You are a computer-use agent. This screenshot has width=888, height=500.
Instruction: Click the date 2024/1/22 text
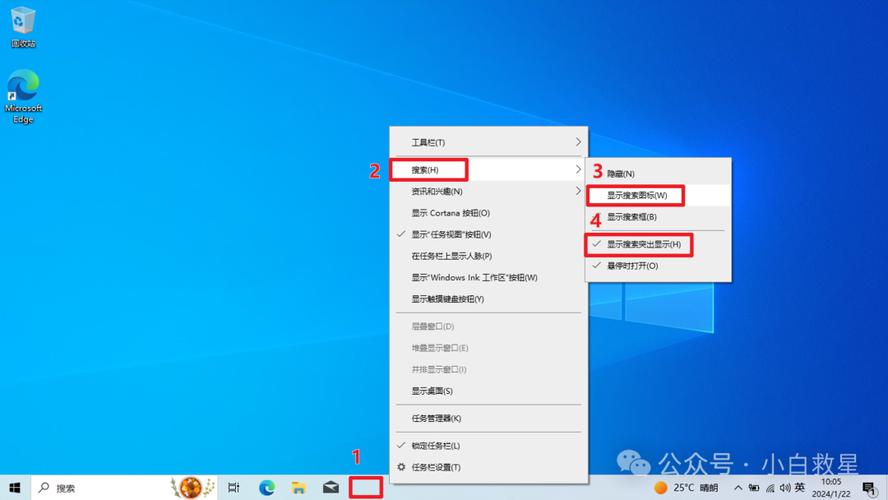(x=831, y=494)
